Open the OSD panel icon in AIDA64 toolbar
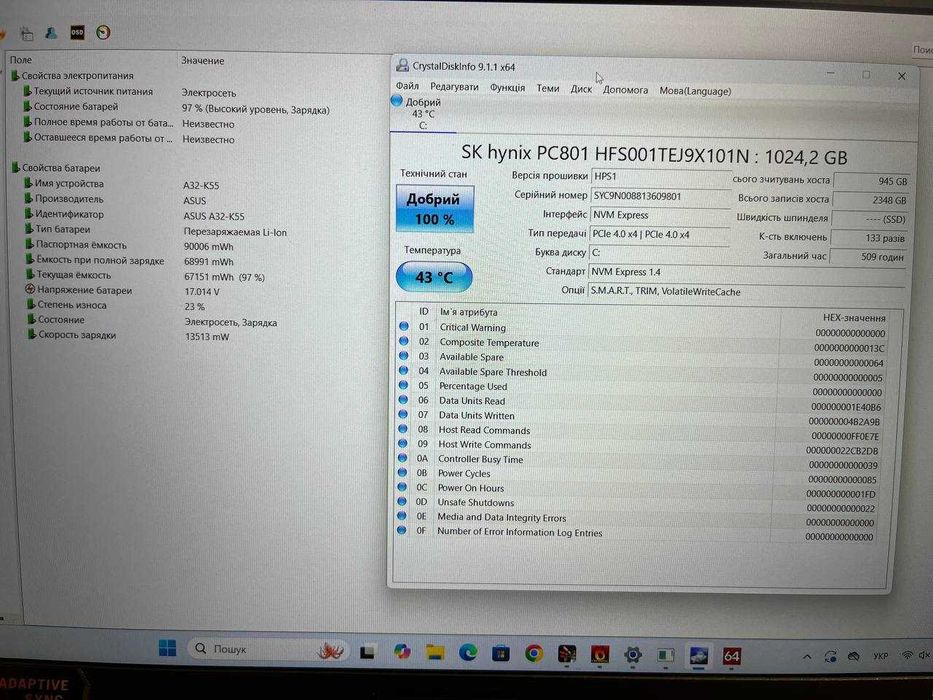The width and height of the screenshot is (933, 700). tap(77, 32)
